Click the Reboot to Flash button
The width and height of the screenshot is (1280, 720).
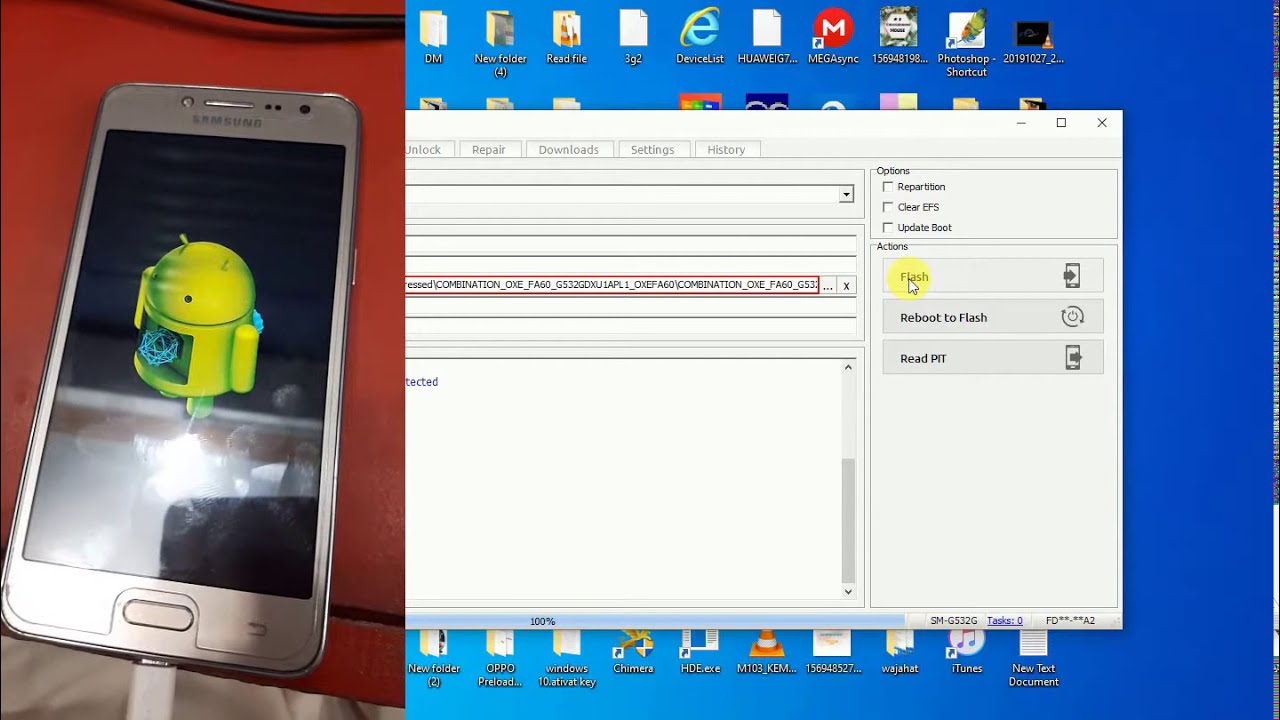click(992, 317)
